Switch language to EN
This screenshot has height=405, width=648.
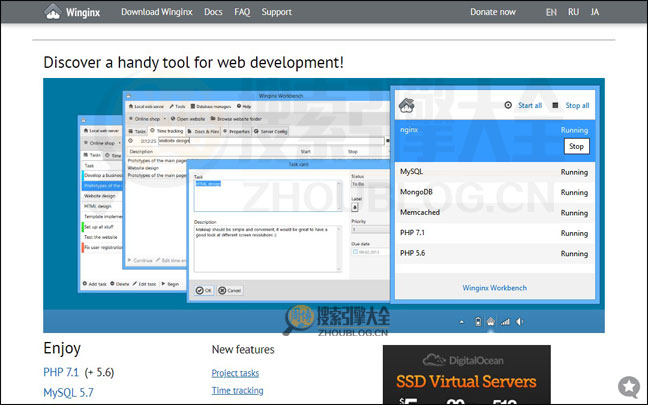point(551,12)
